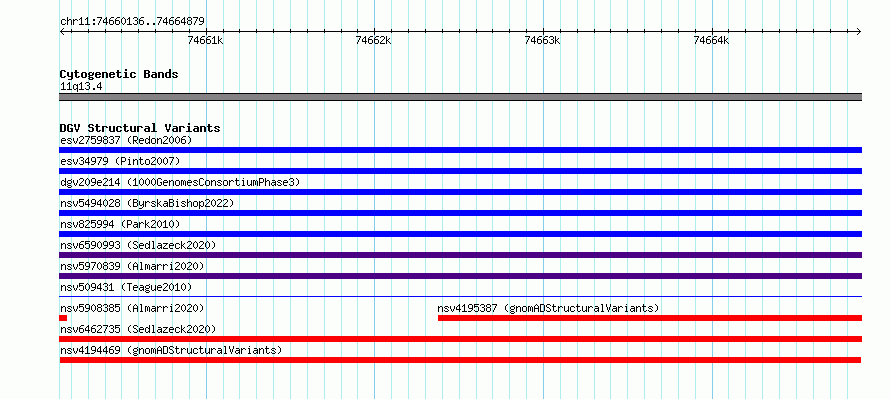
Task: Click the nsv5970839 (Almarri2020) label
Action: [x=132, y=266]
